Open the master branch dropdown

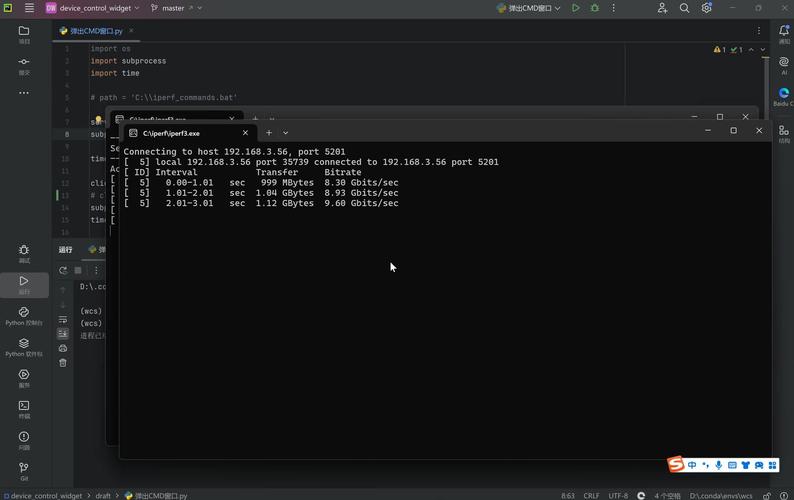(176, 8)
